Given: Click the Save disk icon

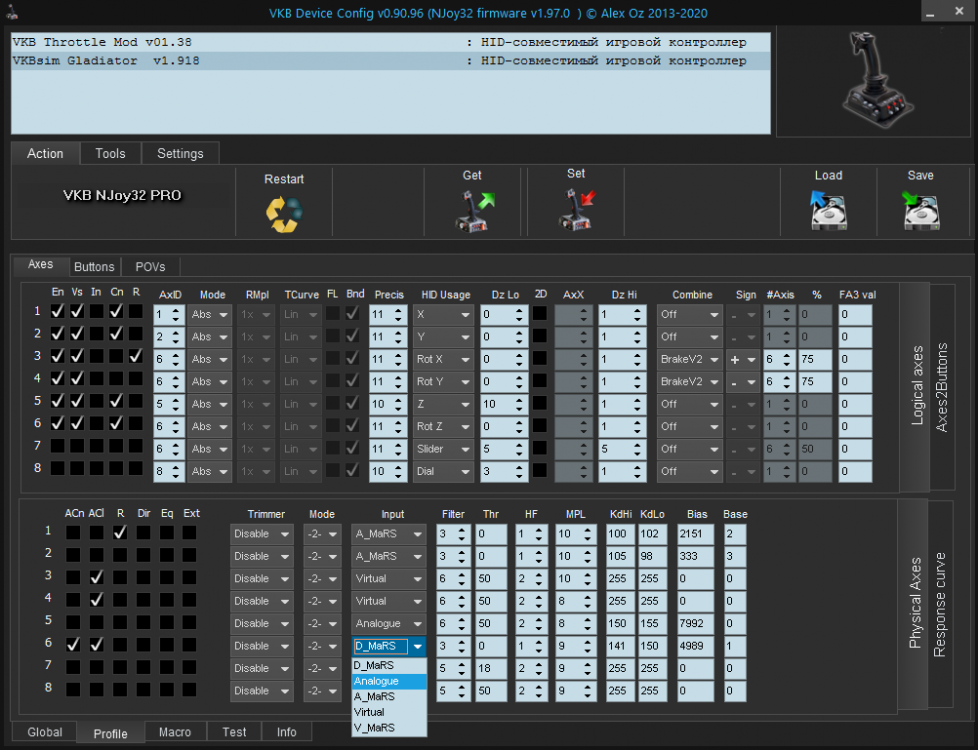Looking at the screenshot, I should (921, 211).
